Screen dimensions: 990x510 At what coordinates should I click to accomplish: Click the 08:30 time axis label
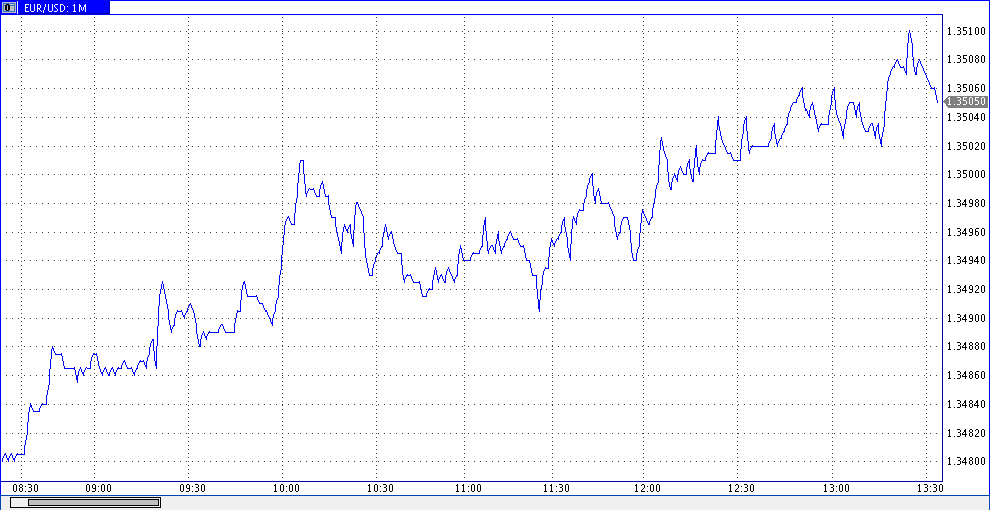[x=27, y=489]
